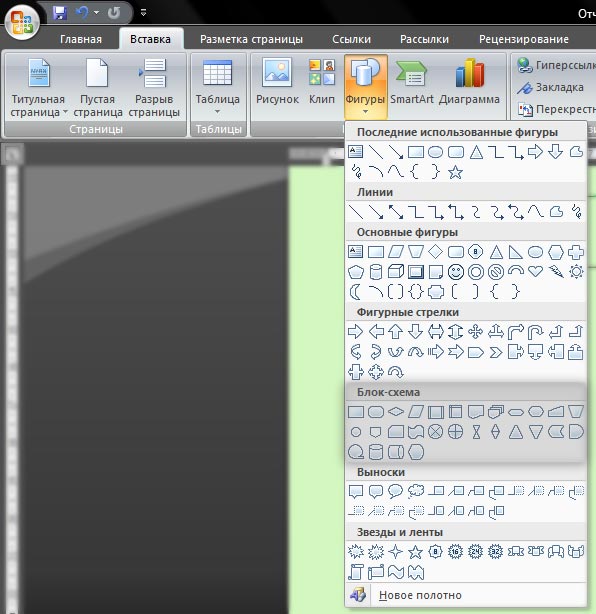Open the Quick Access Toolbar customize arrow
596x614 pixels.
(x=143, y=13)
